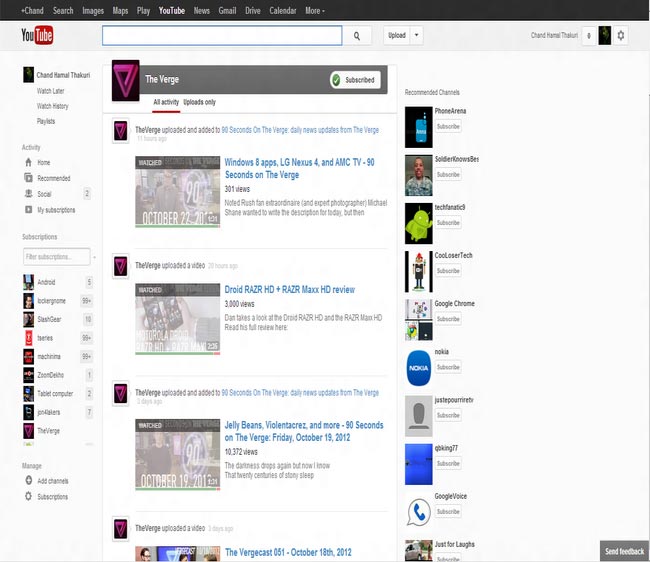The height and width of the screenshot is (562, 650).
Task: Open the PhoneArena channel avatar
Action: point(419,127)
